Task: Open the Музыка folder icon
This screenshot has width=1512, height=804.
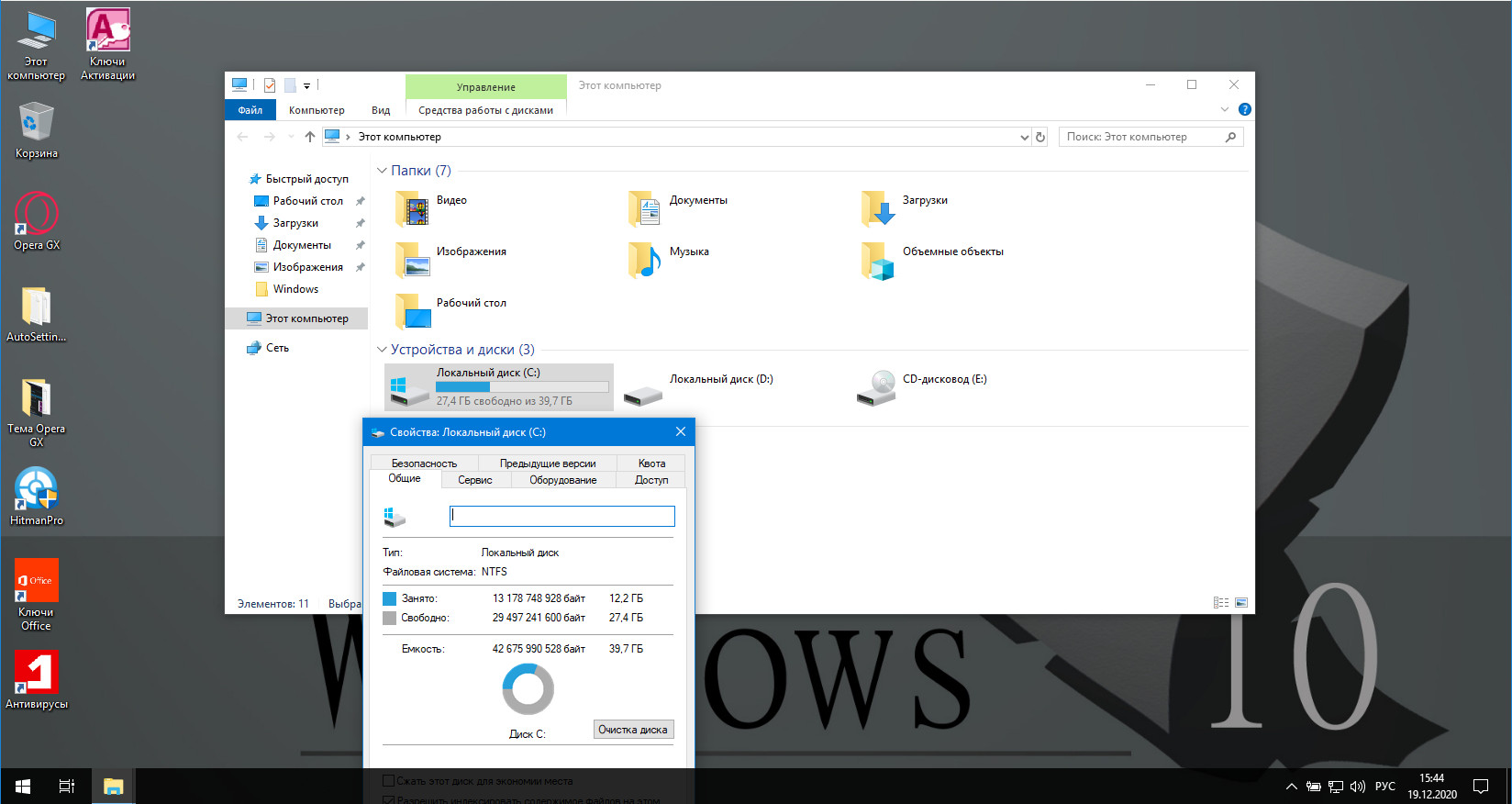Action: 646,261
